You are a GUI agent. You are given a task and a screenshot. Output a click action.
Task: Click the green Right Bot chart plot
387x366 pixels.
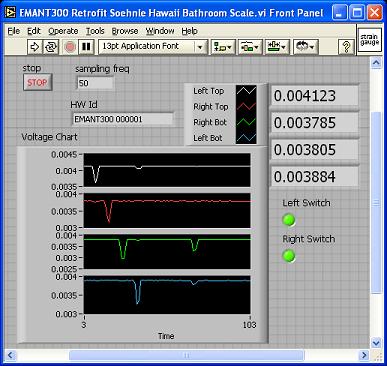[x=167, y=252]
